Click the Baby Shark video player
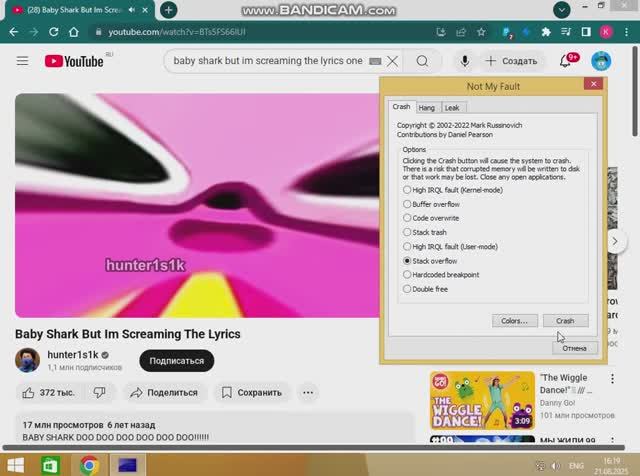Screen dimensions: 640x476 click(198, 205)
